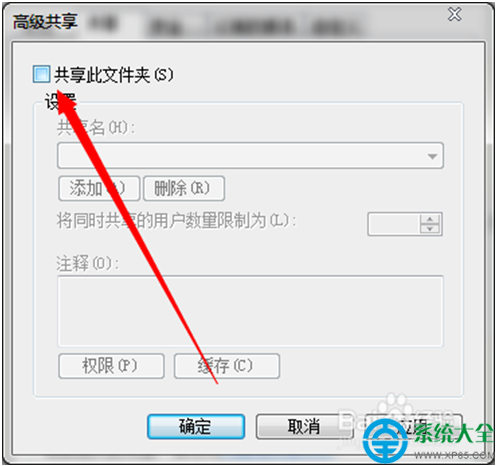The width and height of the screenshot is (497, 466).
Task: Decrease the user limit with the spinner down arrow
Action: point(430,229)
